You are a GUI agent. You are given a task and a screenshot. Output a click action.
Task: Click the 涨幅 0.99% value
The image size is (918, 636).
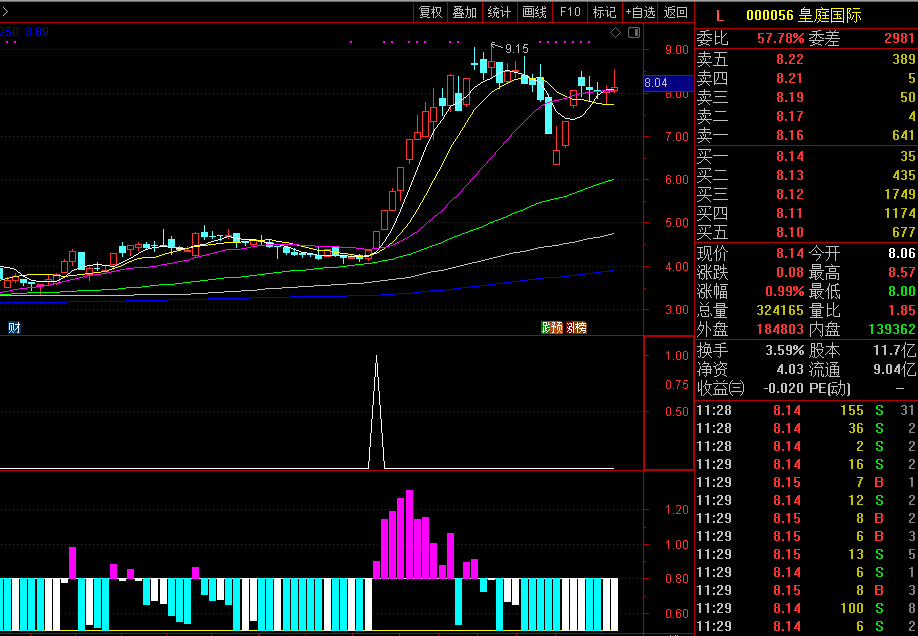(785, 291)
